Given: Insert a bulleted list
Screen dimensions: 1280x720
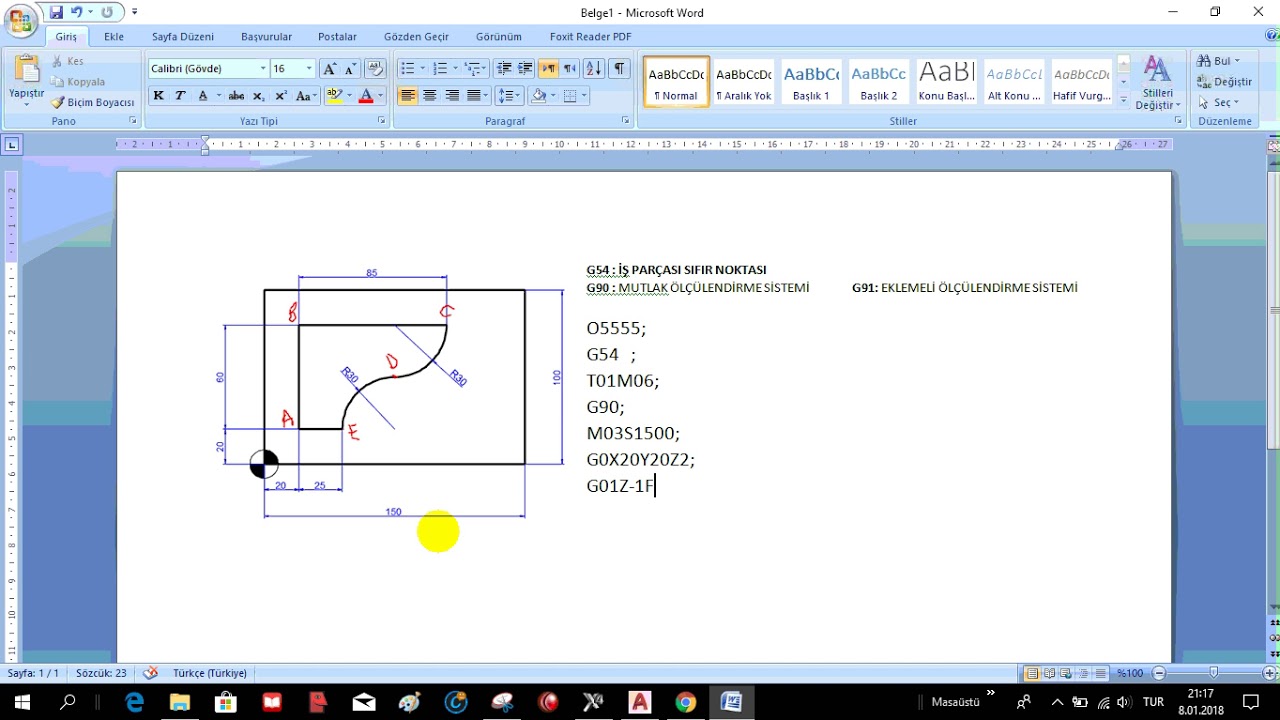Looking at the screenshot, I should tap(407, 69).
